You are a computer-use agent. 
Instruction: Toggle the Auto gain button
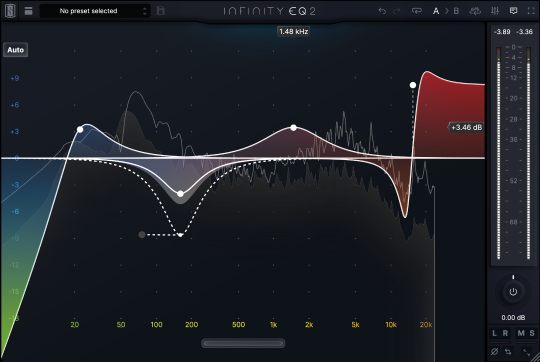coord(15,50)
